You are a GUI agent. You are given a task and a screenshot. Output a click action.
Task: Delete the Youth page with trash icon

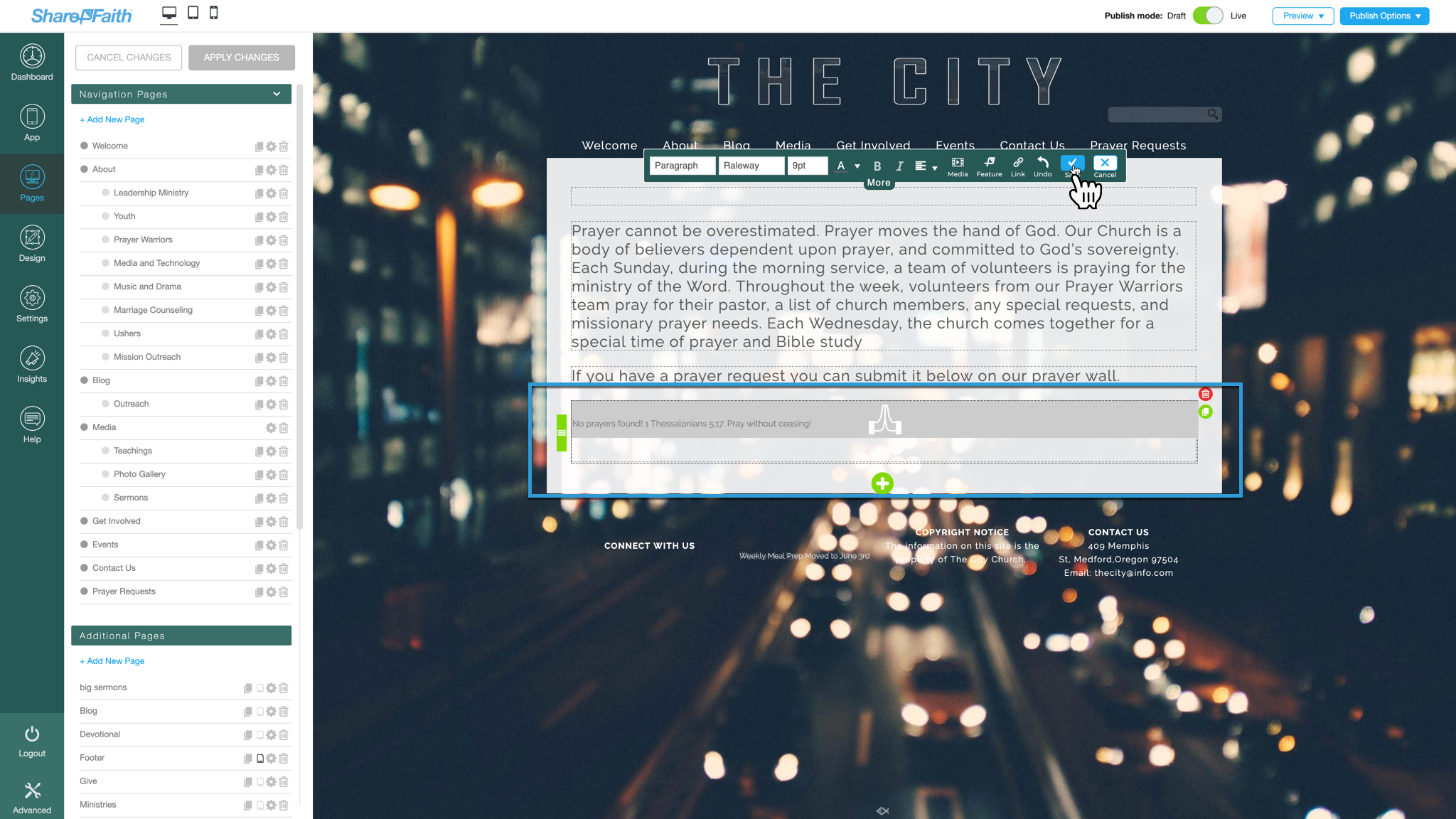click(x=284, y=217)
